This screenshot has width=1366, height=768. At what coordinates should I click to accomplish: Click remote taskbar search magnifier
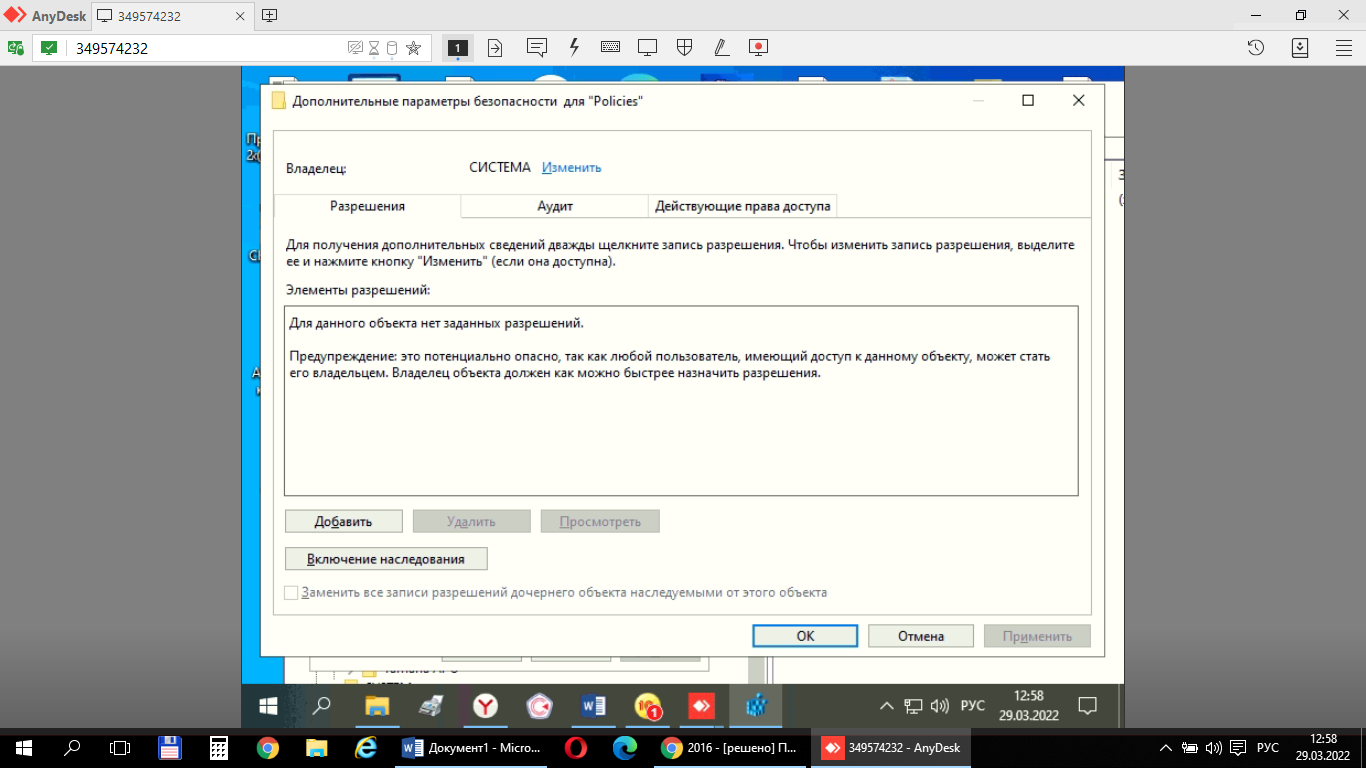322,706
